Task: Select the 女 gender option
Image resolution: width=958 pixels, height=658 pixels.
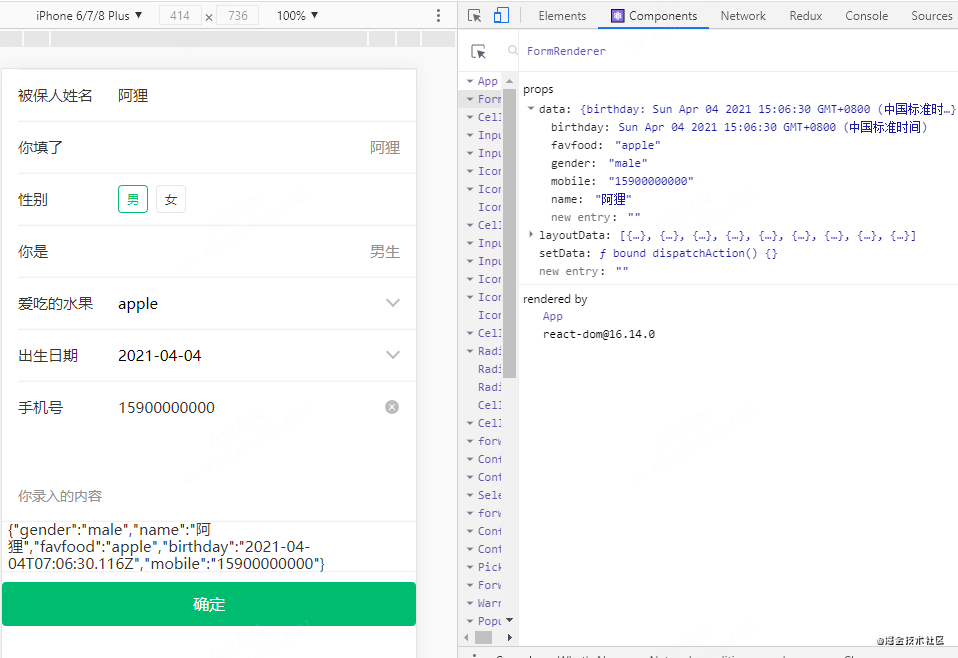Action: click(170, 200)
